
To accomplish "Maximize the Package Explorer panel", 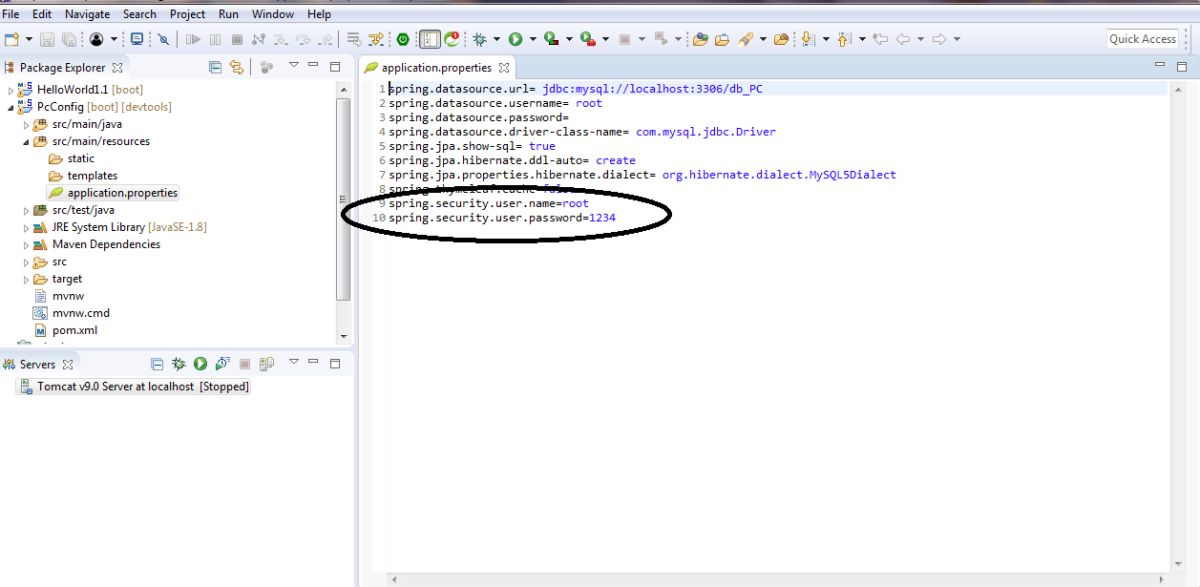I will [335, 66].
